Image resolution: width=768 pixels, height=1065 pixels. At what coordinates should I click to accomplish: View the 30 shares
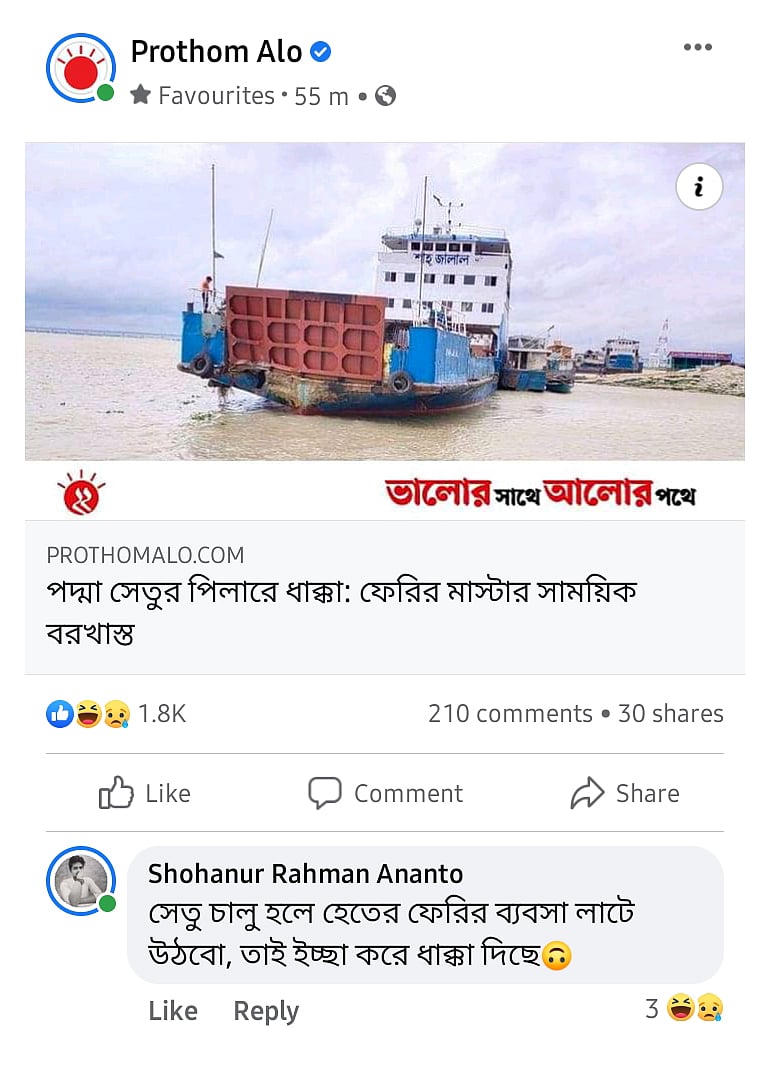[x=671, y=714]
